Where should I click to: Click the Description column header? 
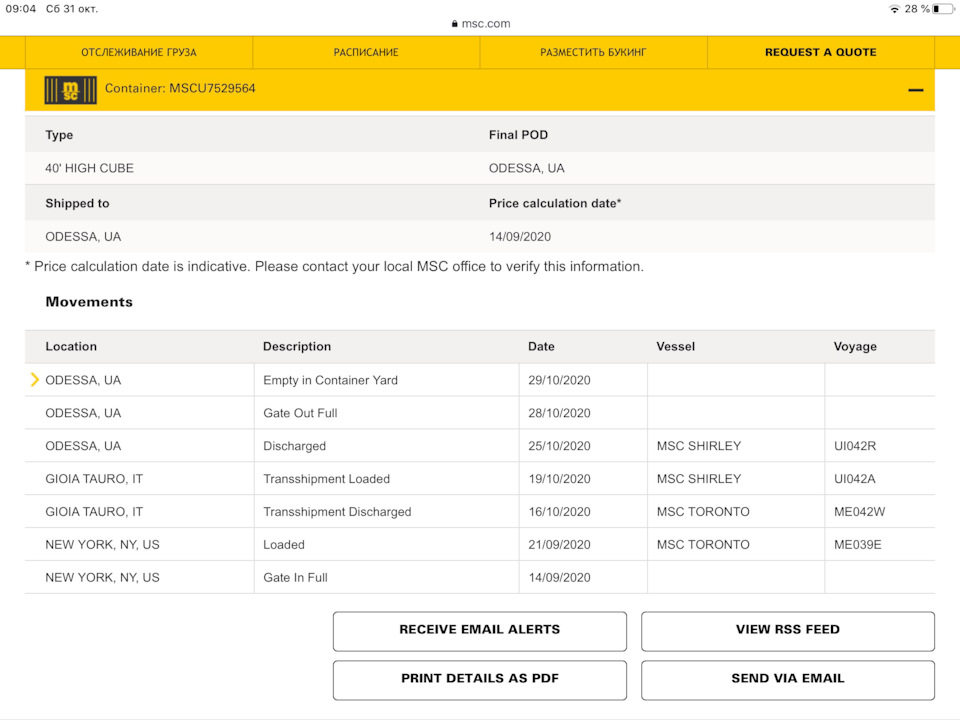tap(297, 347)
